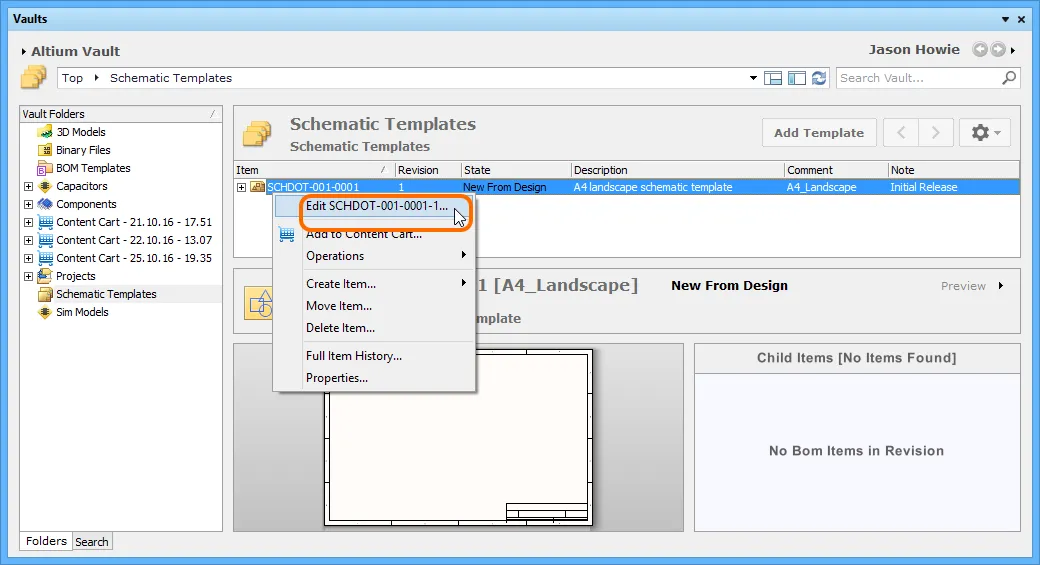Toggle the second panel layout icon near the search box
The width and height of the screenshot is (1040, 565).
pyautogui.click(x=797, y=78)
